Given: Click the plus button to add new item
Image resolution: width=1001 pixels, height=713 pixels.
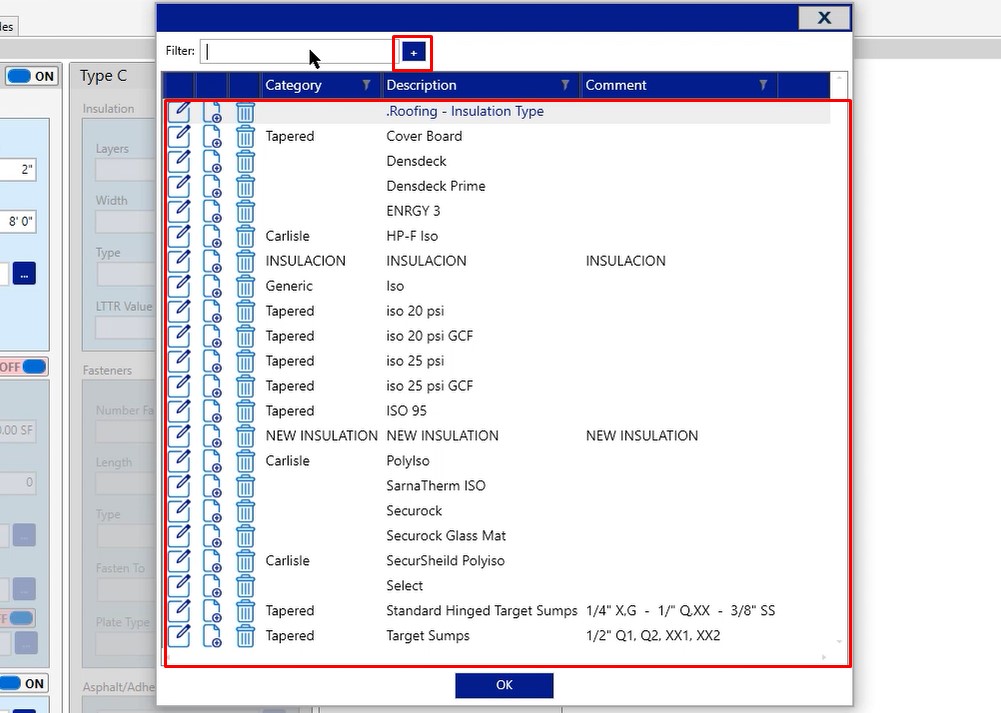Looking at the screenshot, I should pyautogui.click(x=414, y=52).
